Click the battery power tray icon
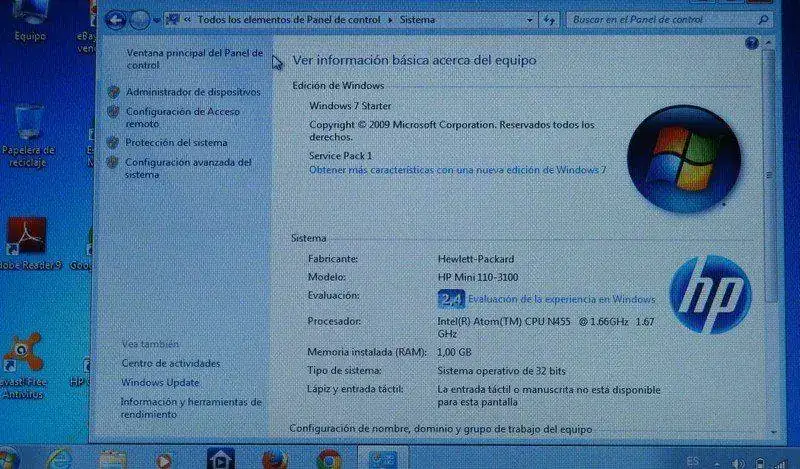The height and width of the screenshot is (469, 800). point(760,463)
